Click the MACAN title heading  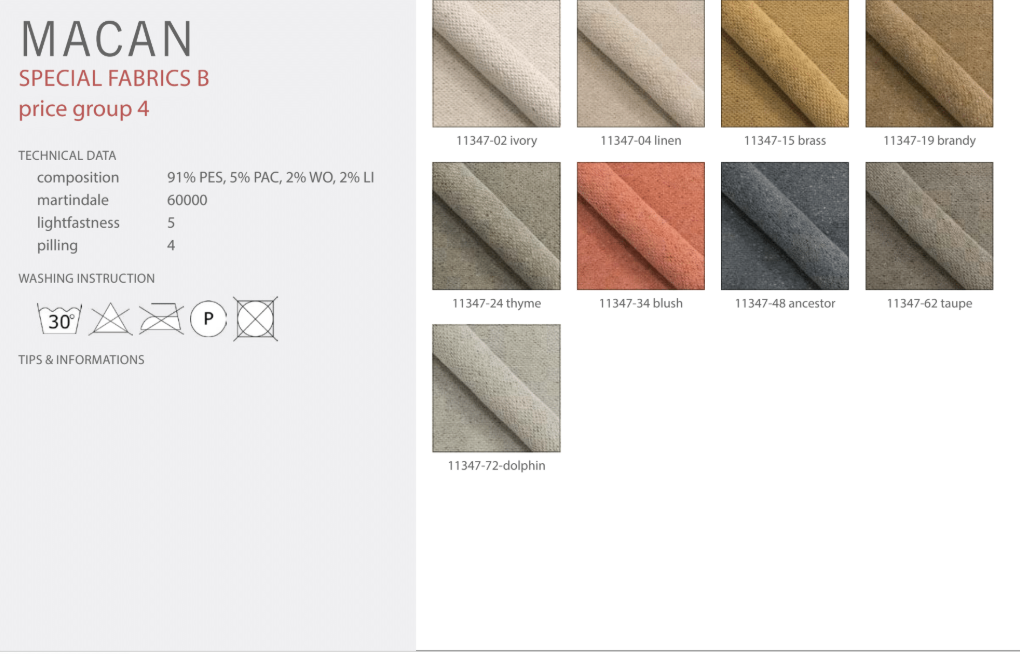pos(107,39)
